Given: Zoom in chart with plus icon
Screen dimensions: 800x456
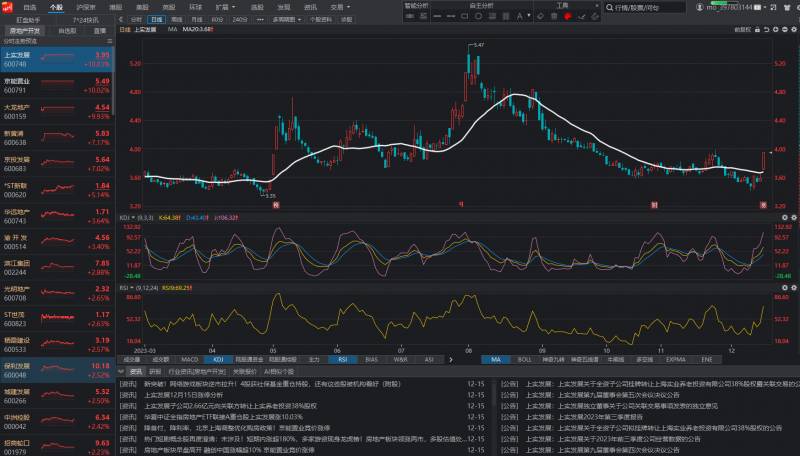Looking at the screenshot, I should coord(776,30).
